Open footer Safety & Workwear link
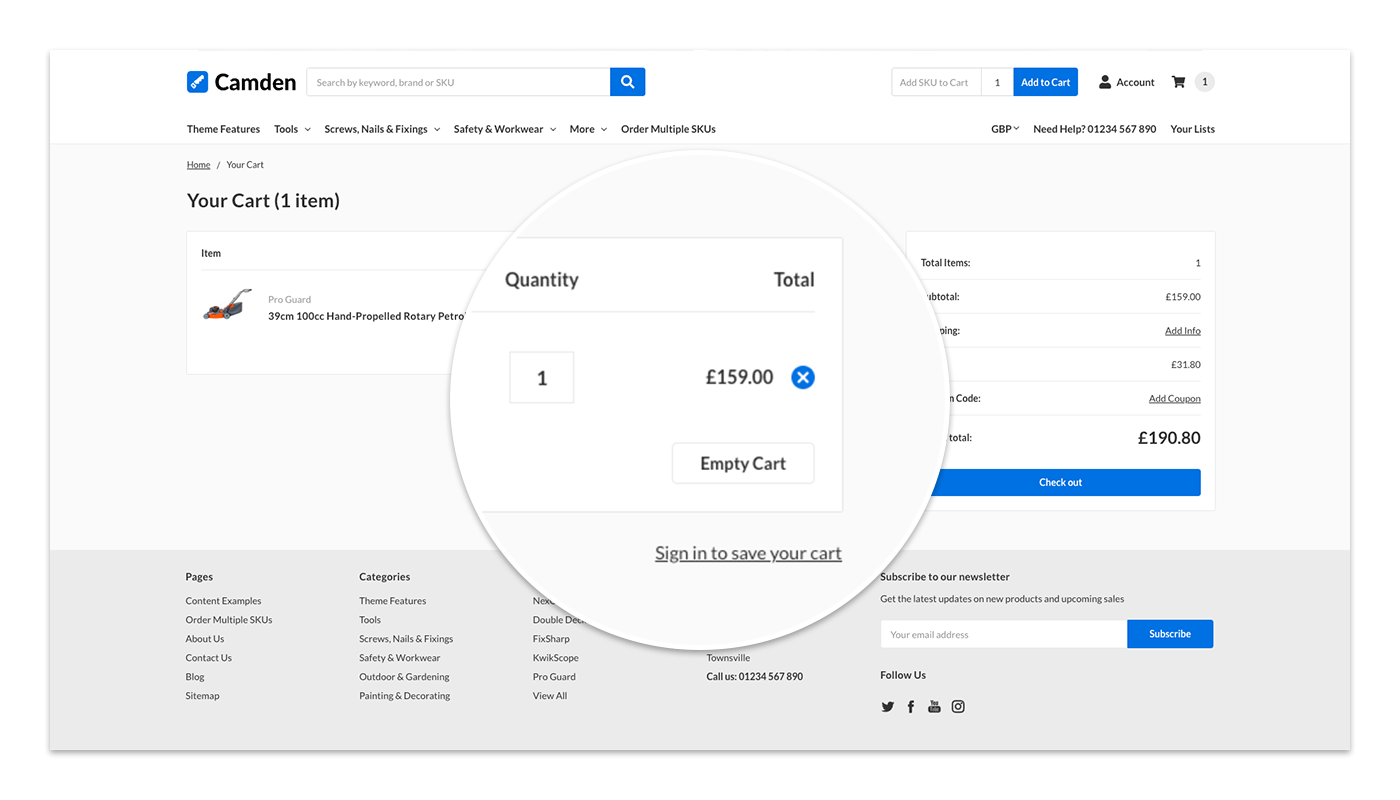The image size is (1400, 800). tap(400, 658)
